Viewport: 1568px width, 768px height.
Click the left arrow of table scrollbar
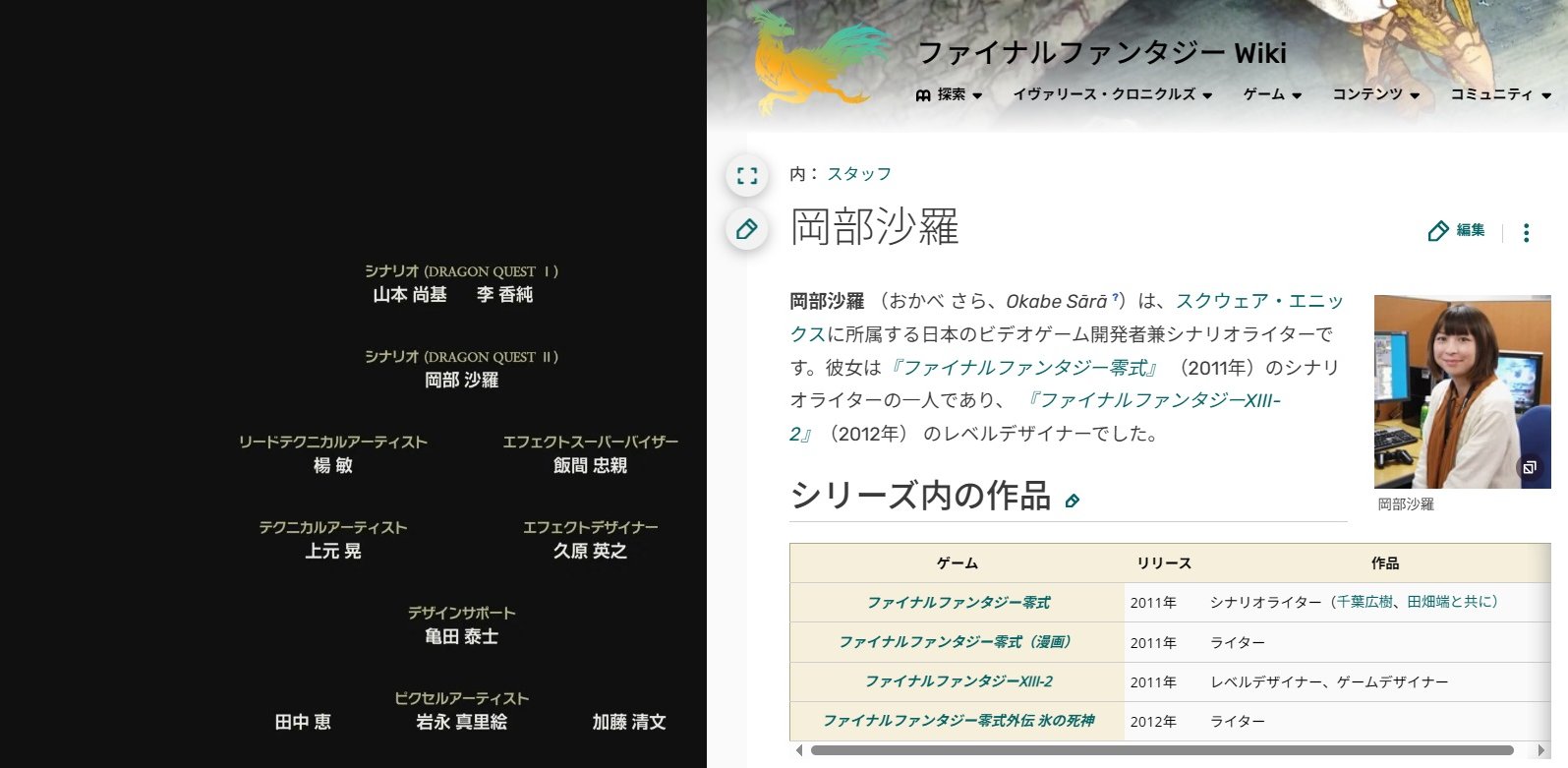coord(798,750)
